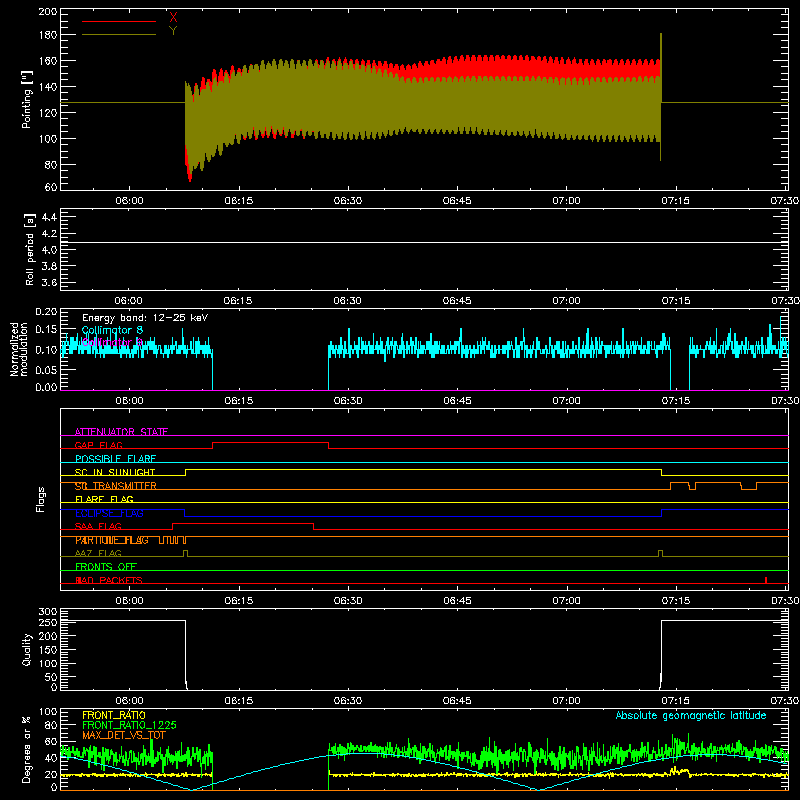Click the 06:30 label under modulation plot
This screenshot has height=800, width=800.
(x=348, y=401)
